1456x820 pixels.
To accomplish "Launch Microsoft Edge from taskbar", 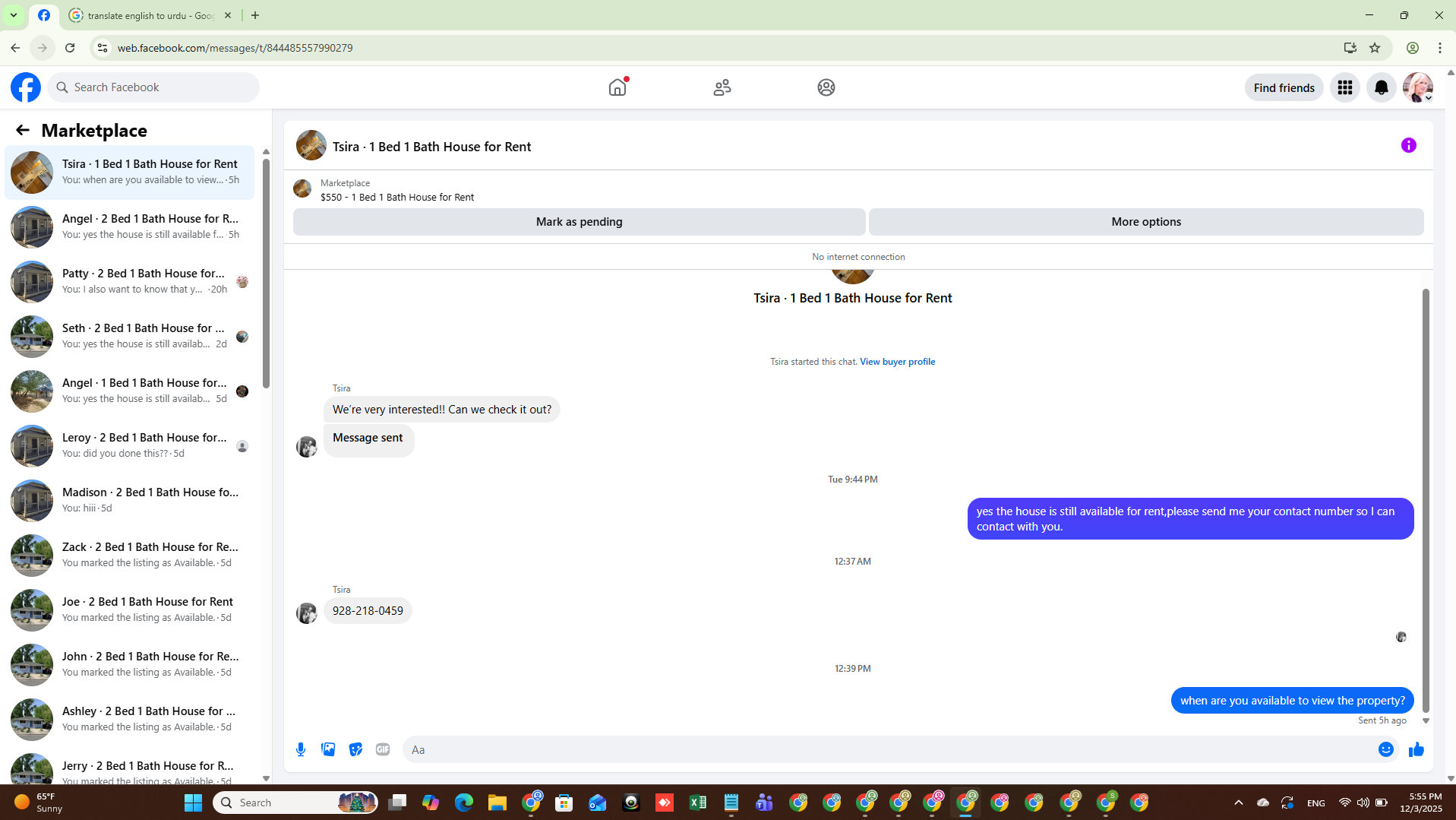I will pyautogui.click(x=464, y=803).
